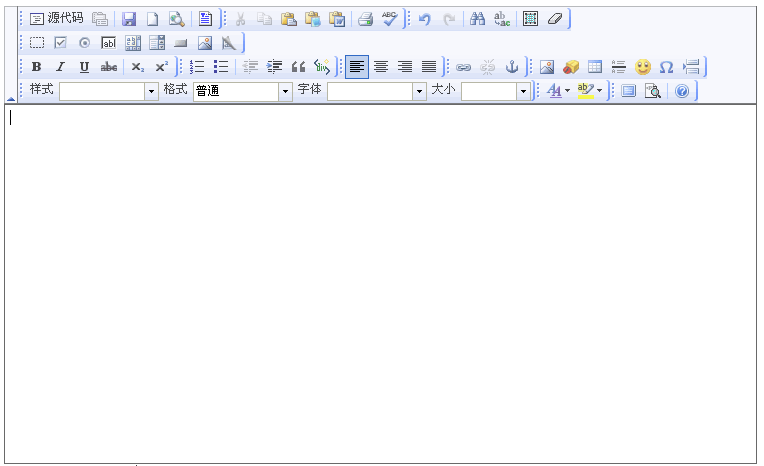Redo the last action
The height and width of the screenshot is (466, 764).
(x=449, y=19)
